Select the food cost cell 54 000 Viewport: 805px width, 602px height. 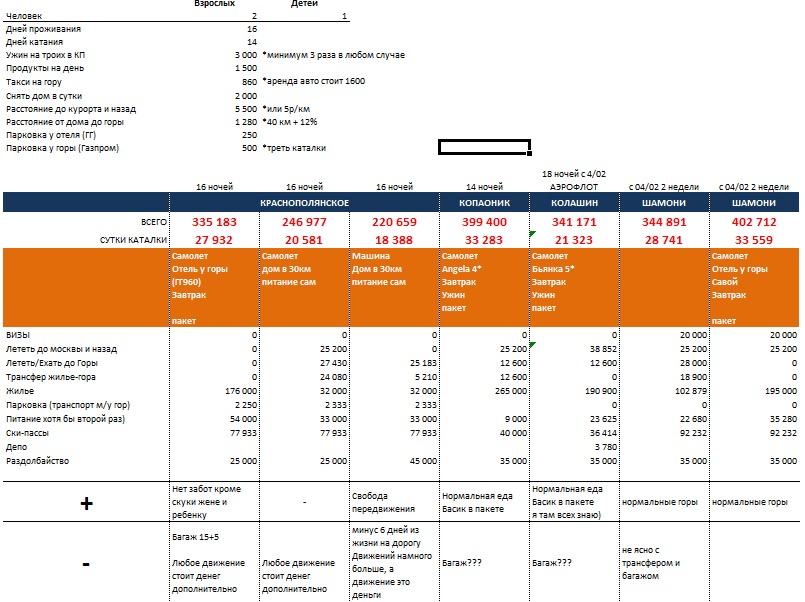click(243, 419)
